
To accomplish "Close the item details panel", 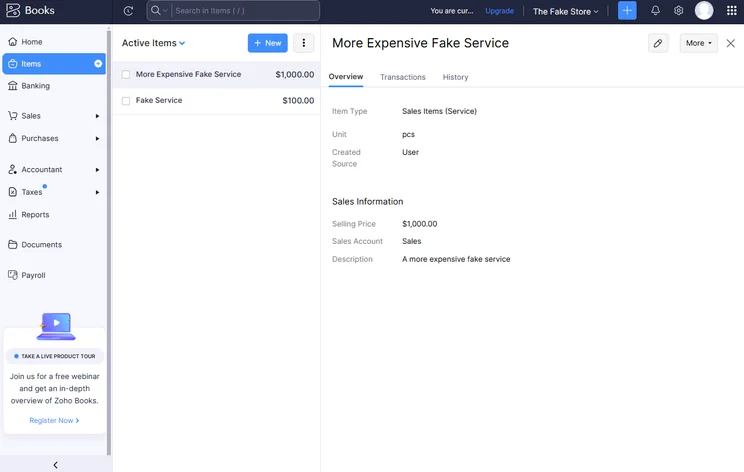I will click(731, 43).
